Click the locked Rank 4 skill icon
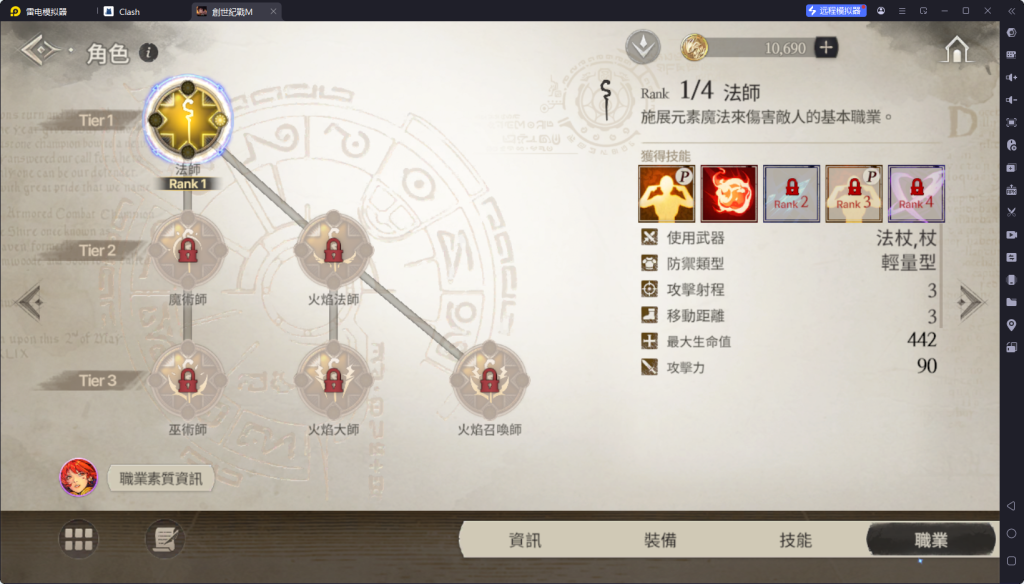 pyautogui.click(x=916, y=193)
